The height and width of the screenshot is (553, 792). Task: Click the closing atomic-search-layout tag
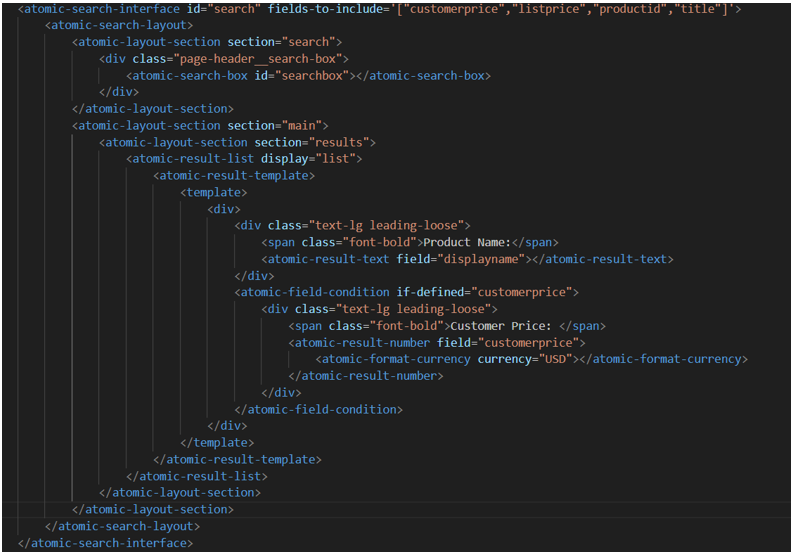(x=123, y=526)
